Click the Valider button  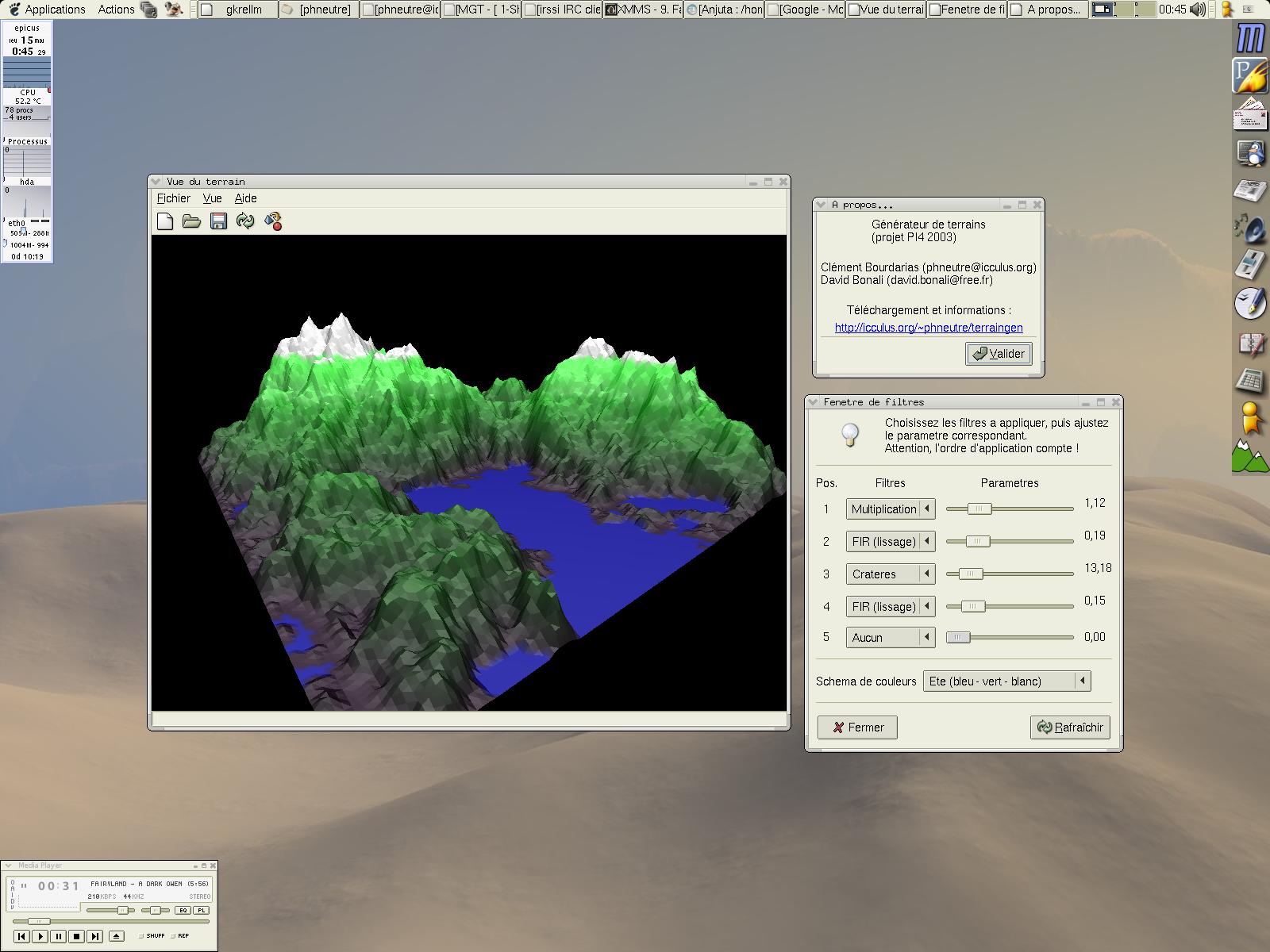(999, 354)
